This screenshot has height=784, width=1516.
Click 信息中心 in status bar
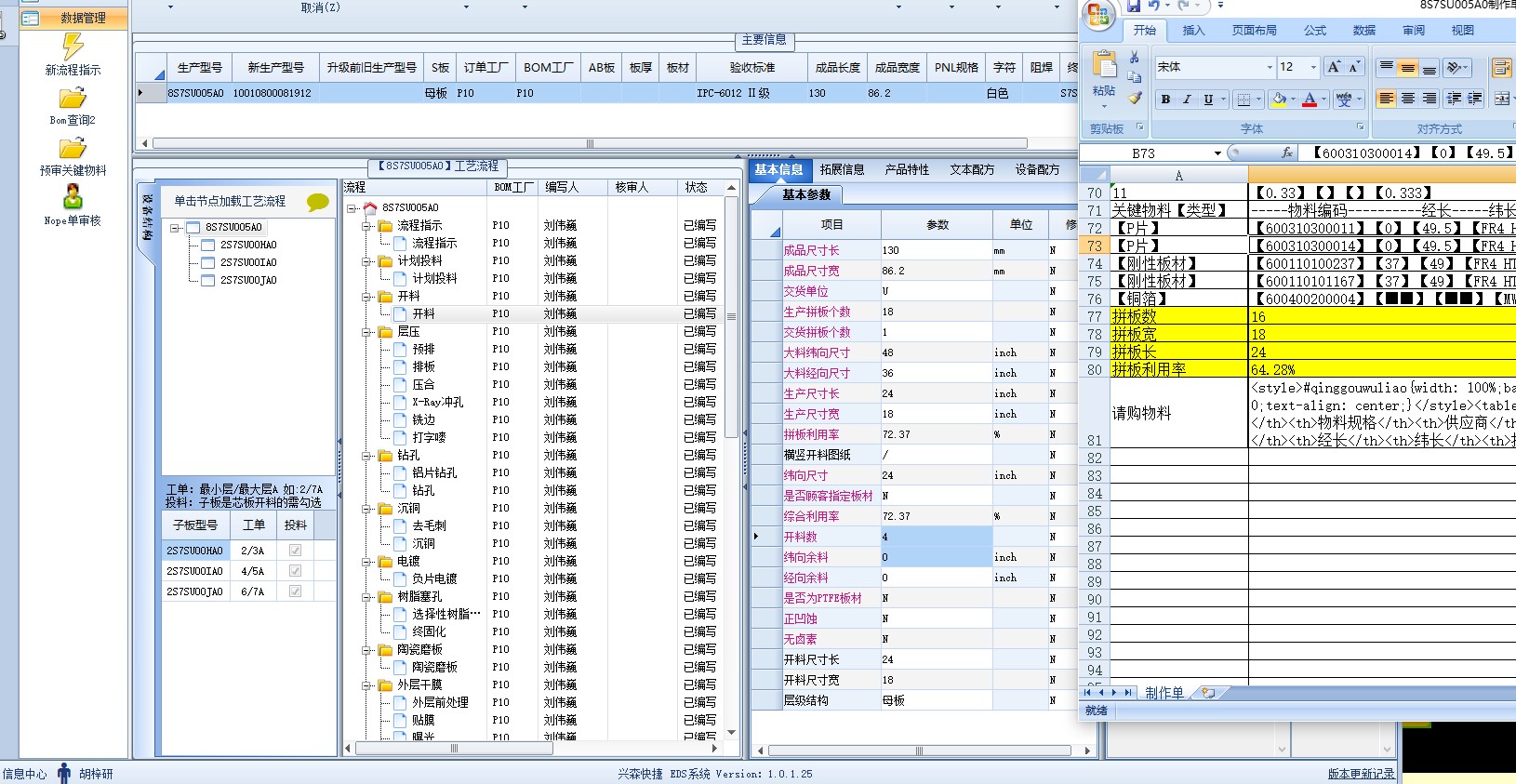[24, 774]
